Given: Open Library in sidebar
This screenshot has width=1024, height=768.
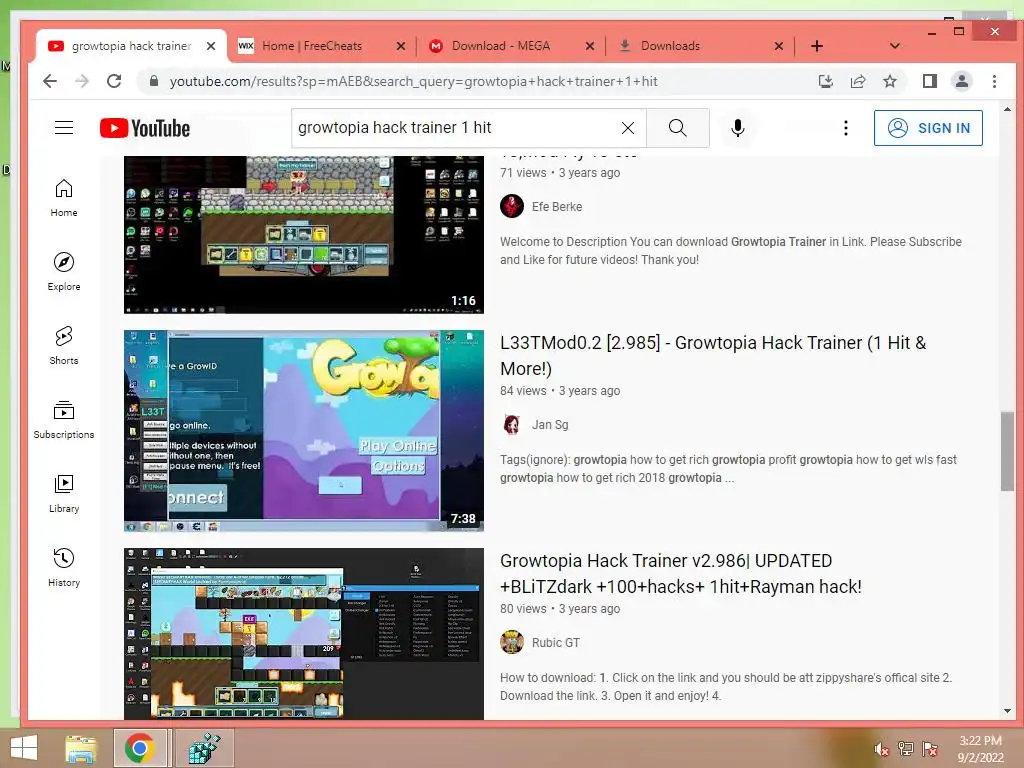Looking at the screenshot, I should pyautogui.click(x=64, y=494).
